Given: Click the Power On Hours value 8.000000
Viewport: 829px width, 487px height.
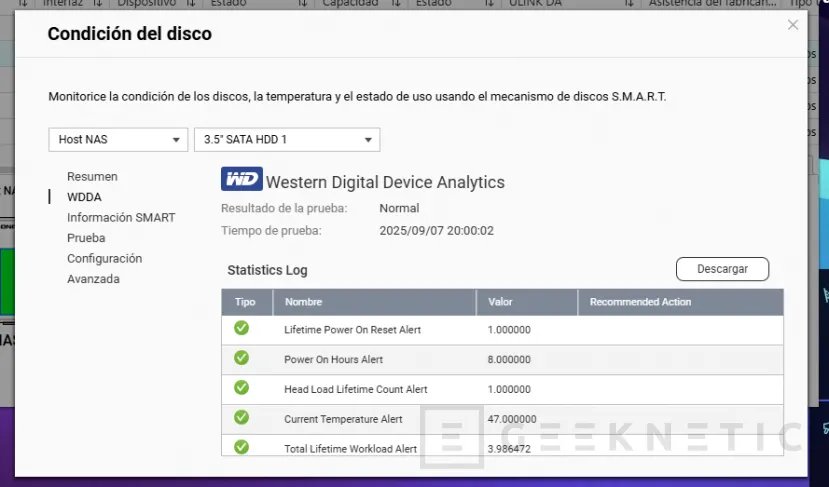Looking at the screenshot, I should (509, 360).
